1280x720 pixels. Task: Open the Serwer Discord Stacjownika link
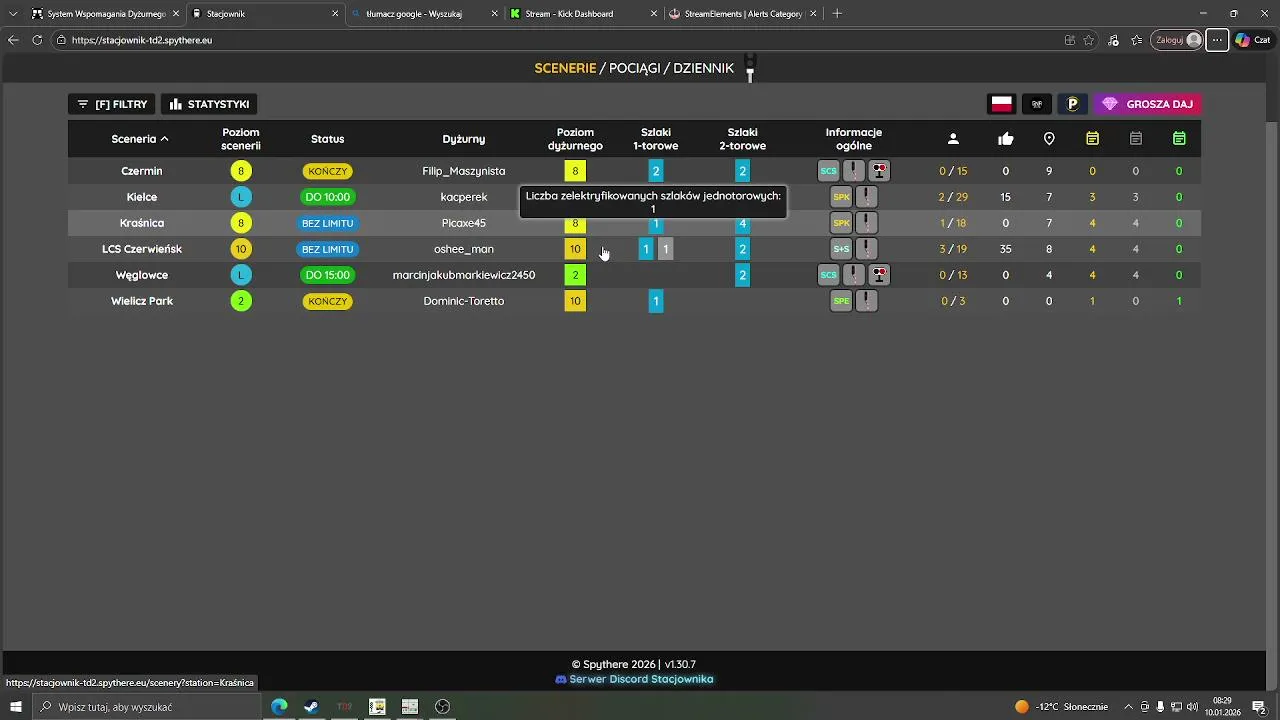click(x=634, y=679)
